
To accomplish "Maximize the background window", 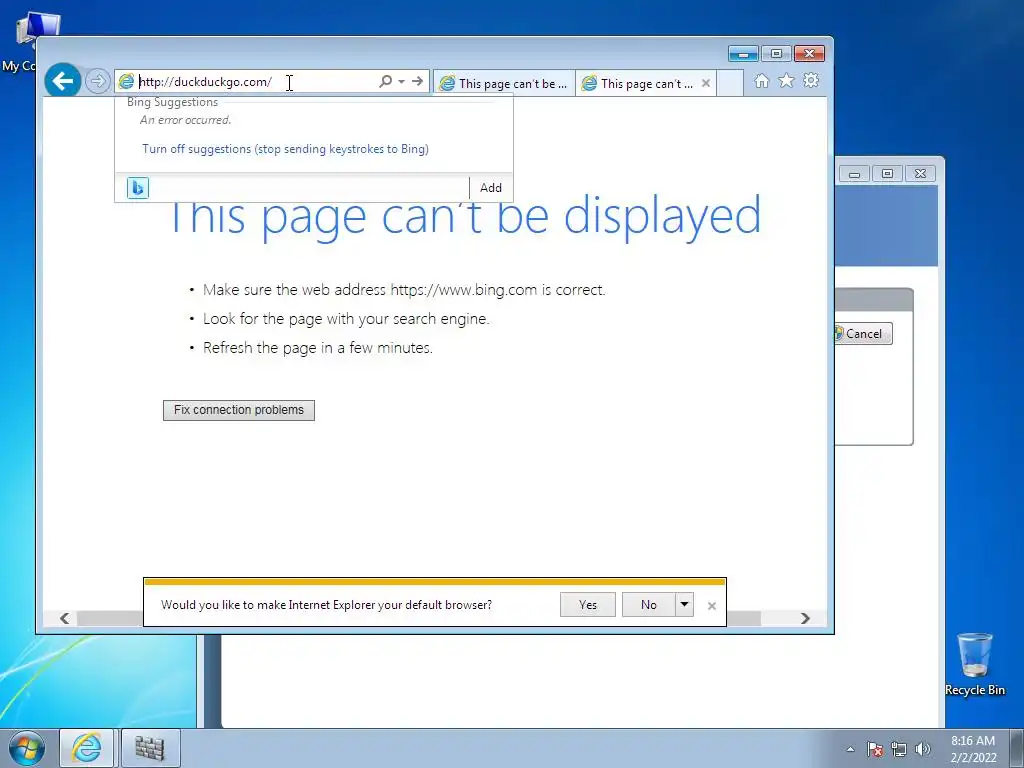I will pyautogui.click(x=887, y=174).
